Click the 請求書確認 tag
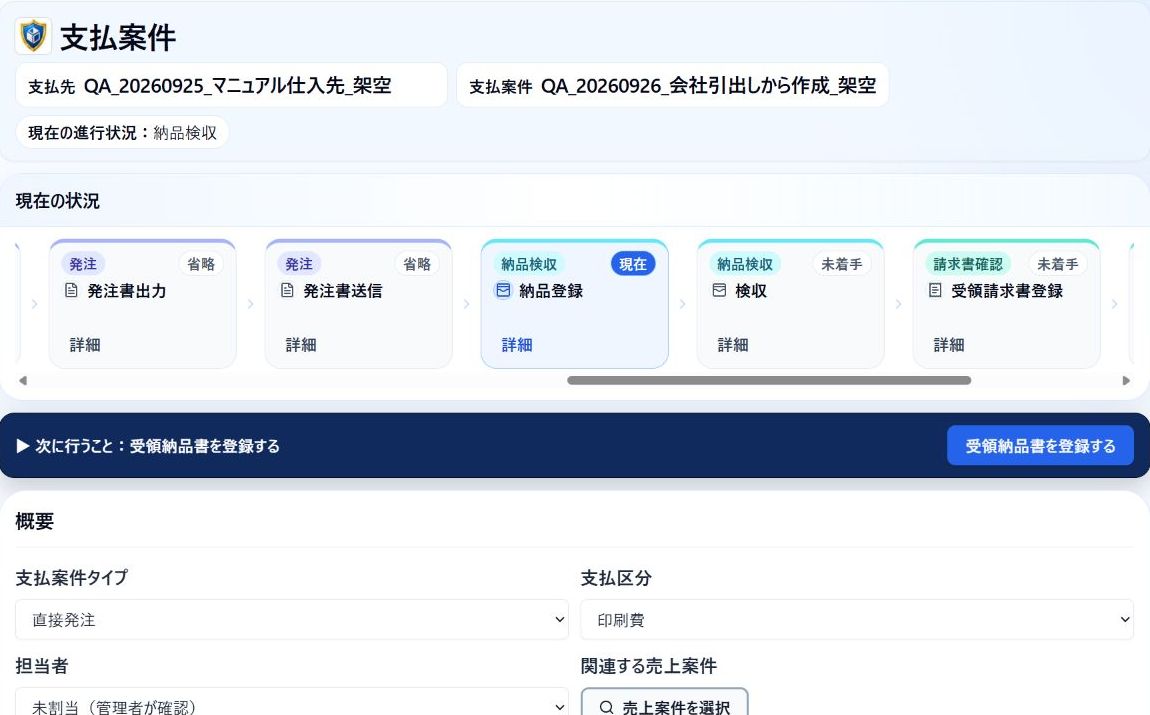This screenshot has width=1150, height=715. click(968, 264)
